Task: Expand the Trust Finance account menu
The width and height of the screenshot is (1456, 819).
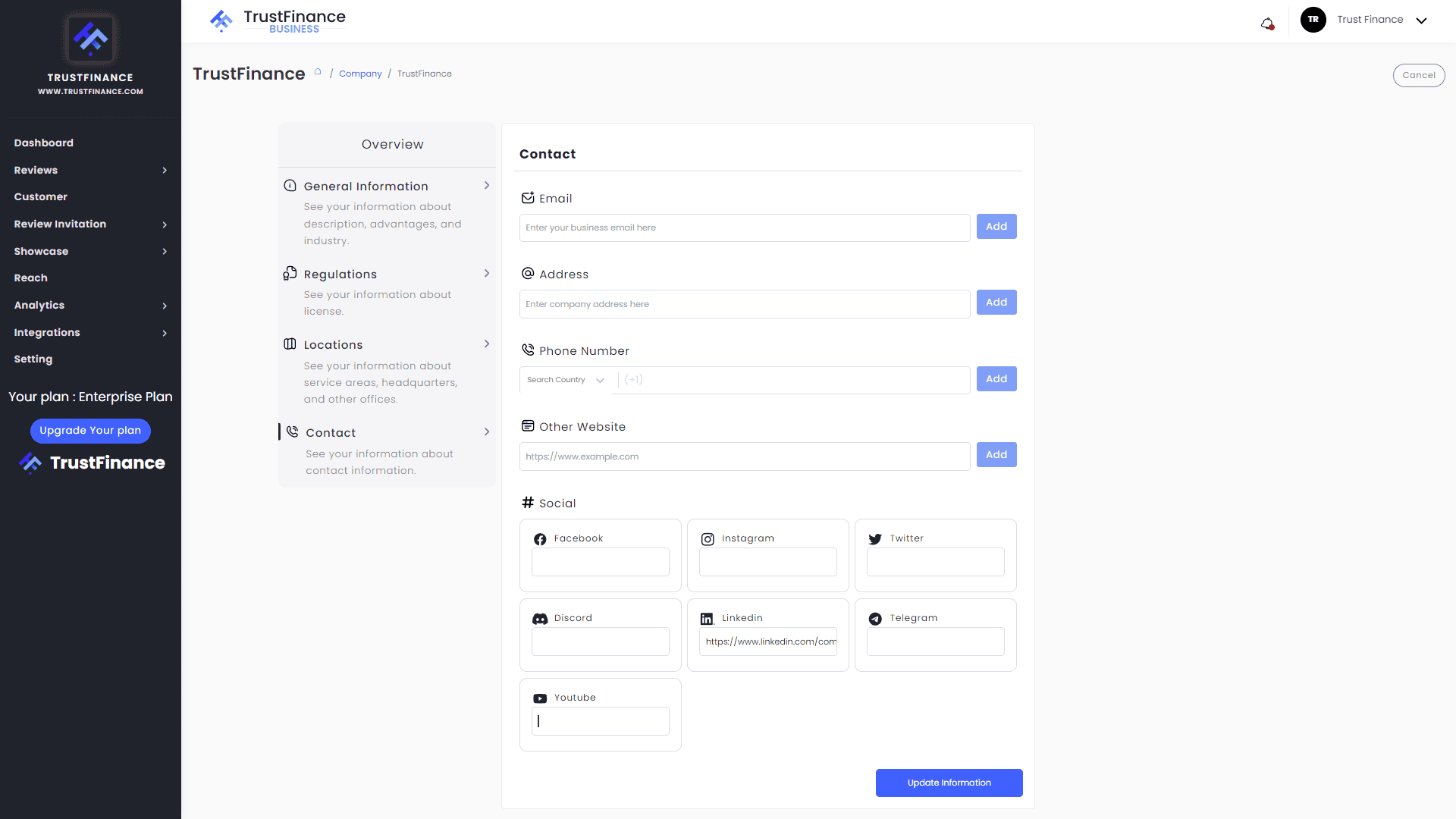Action: tap(1421, 20)
